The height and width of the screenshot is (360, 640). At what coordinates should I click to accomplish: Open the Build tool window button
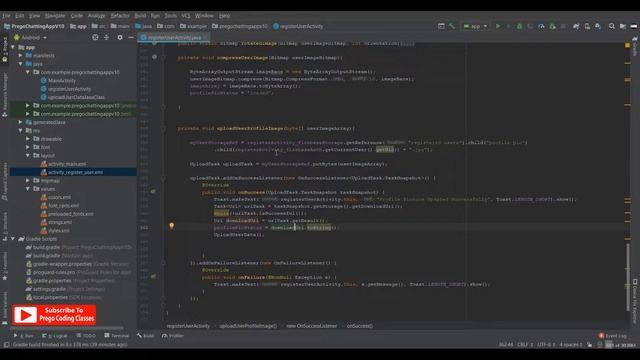pos(146,336)
